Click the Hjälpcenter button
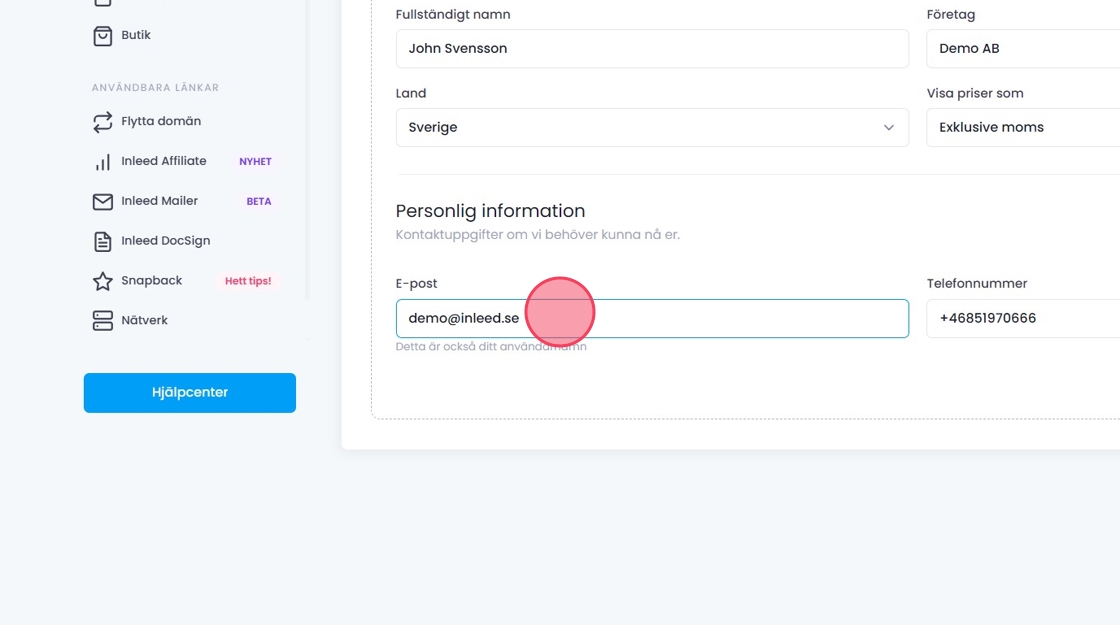The image size is (1120, 625). [x=190, y=393]
